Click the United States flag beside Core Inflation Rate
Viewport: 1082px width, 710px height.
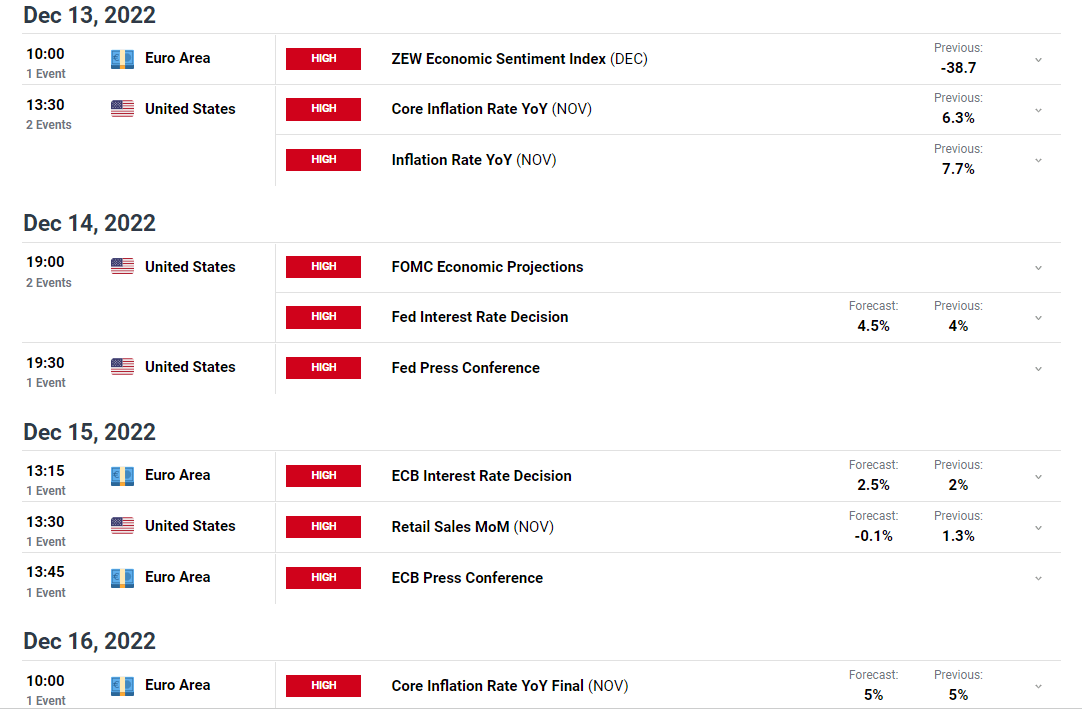tap(122, 109)
